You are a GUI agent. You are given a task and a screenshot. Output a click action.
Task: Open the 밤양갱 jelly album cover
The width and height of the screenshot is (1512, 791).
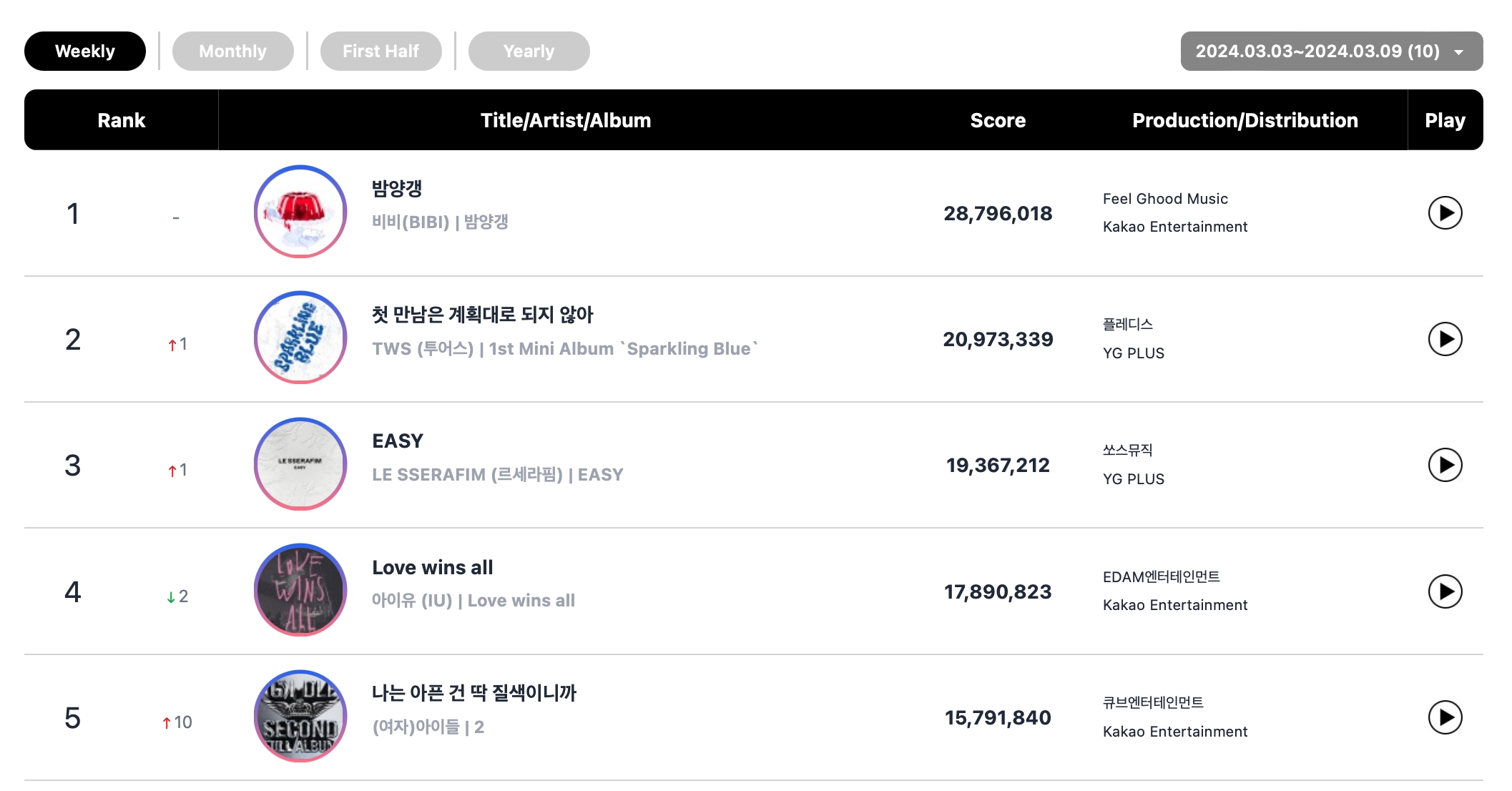(300, 212)
